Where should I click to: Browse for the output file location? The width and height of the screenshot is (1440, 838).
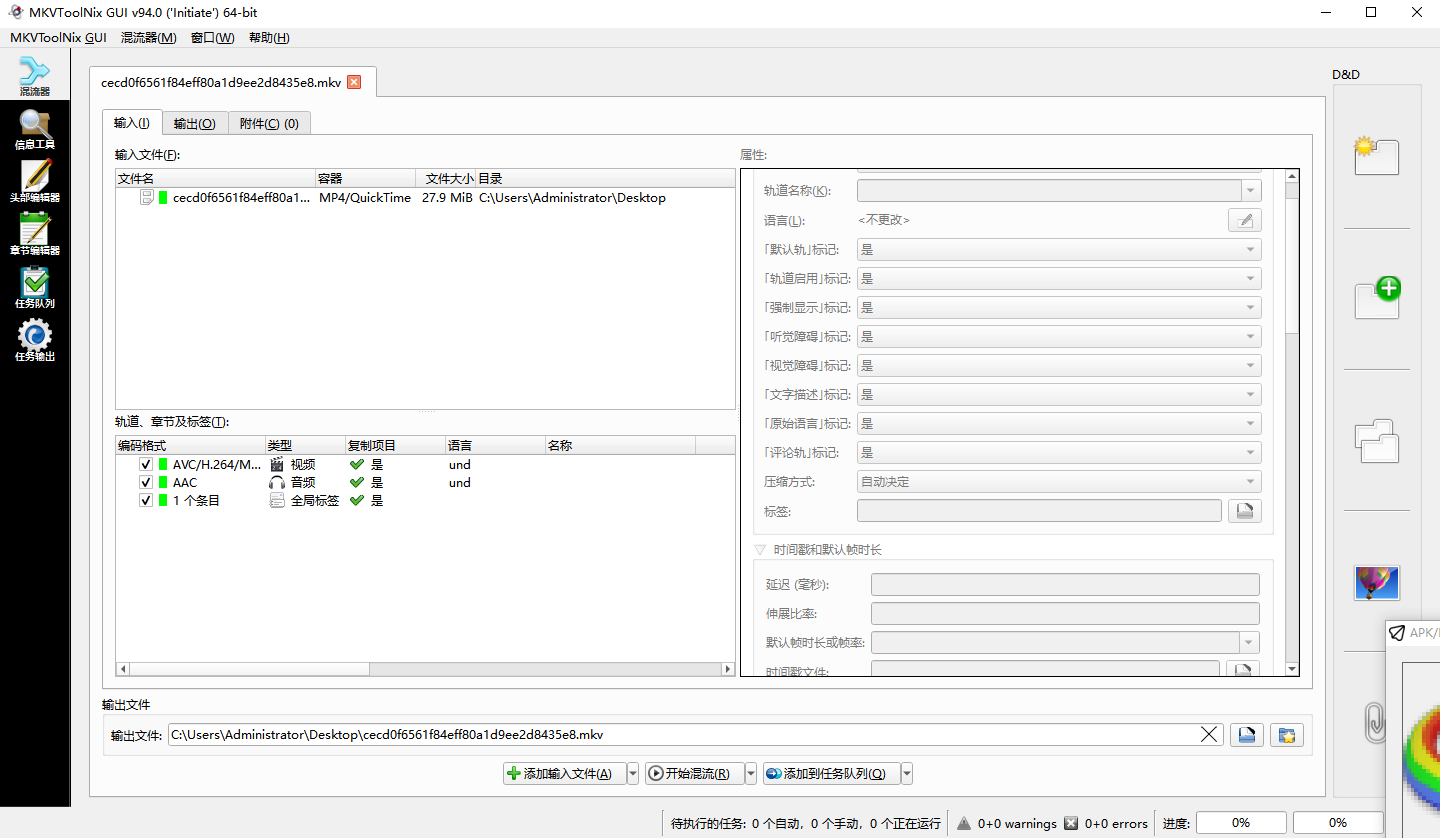pyautogui.click(x=1247, y=735)
